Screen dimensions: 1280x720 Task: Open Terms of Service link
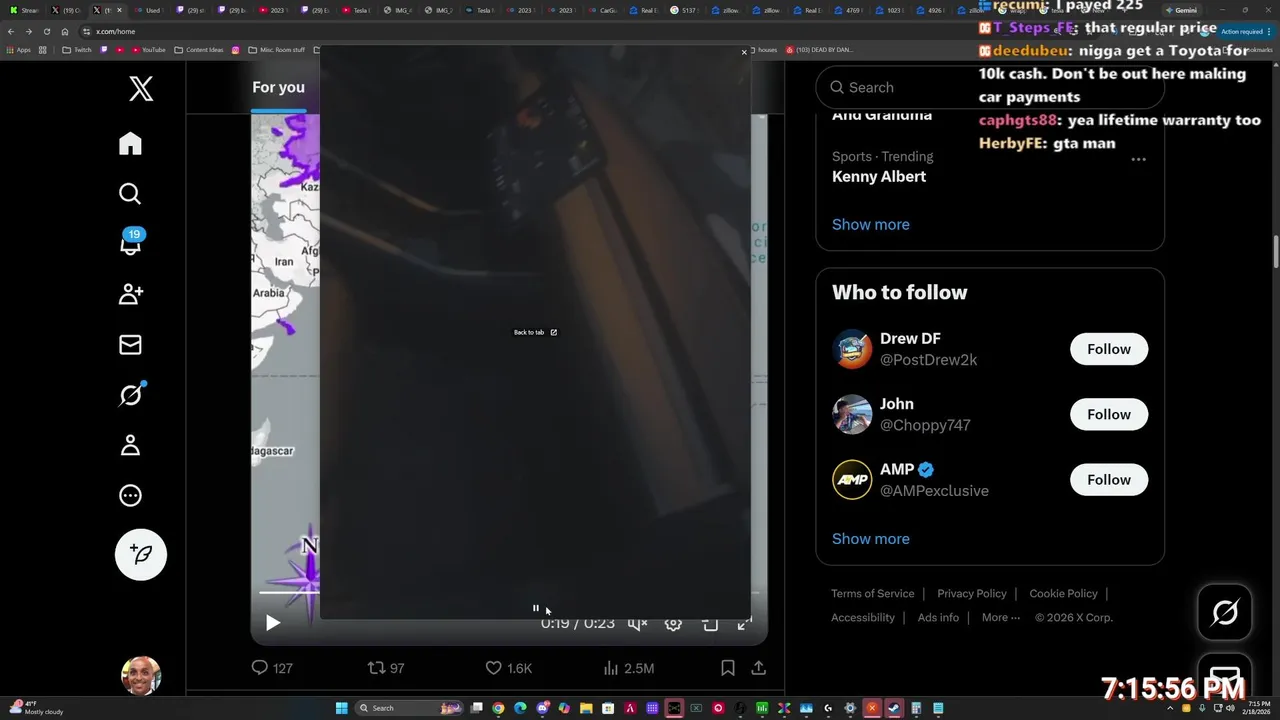tap(873, 594)
